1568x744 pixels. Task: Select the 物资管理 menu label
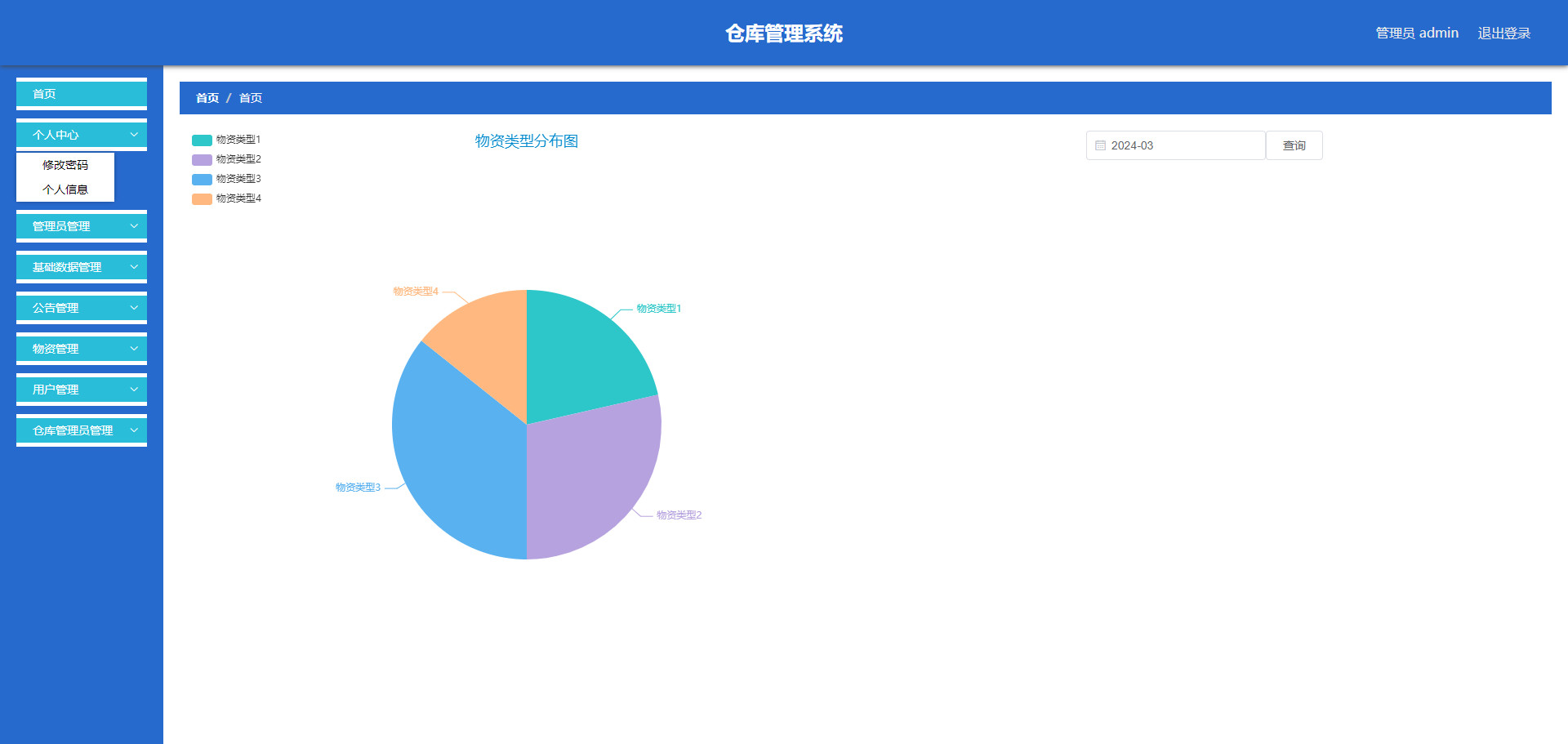point(56,349)
